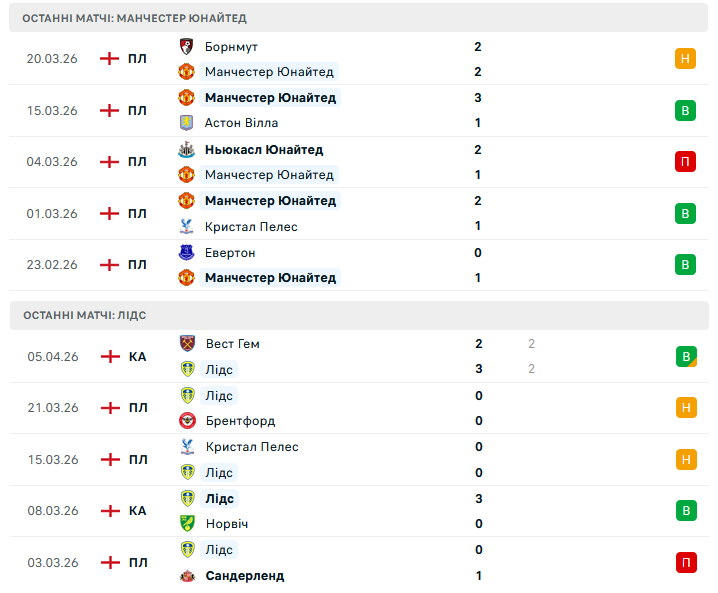Click the Sunderland club crest icon
This screenshot has width=718, height=593.
[186, 576]
